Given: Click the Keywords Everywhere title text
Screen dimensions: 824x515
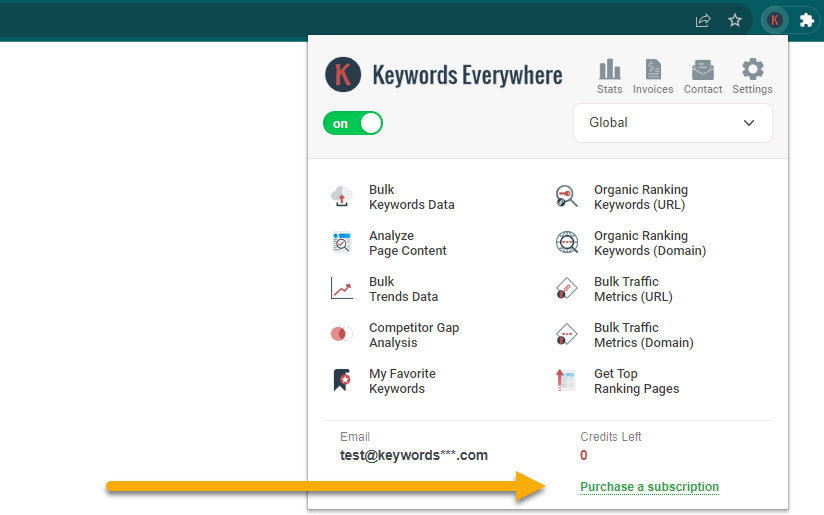Looking at the screenshot, I should tap(467, 75).
